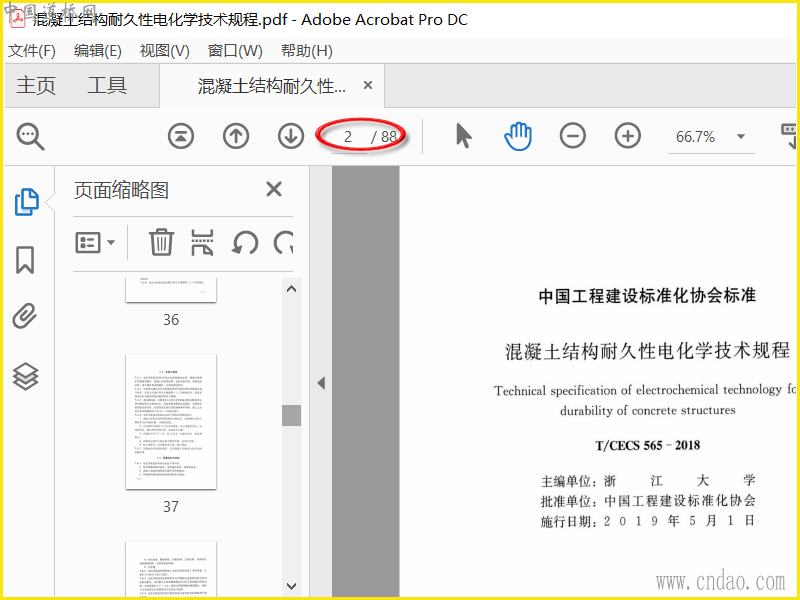The width and height of the screenshot is (800, 600).
Task: Select the thumbnail below page 37
Action: pos(171,569)
